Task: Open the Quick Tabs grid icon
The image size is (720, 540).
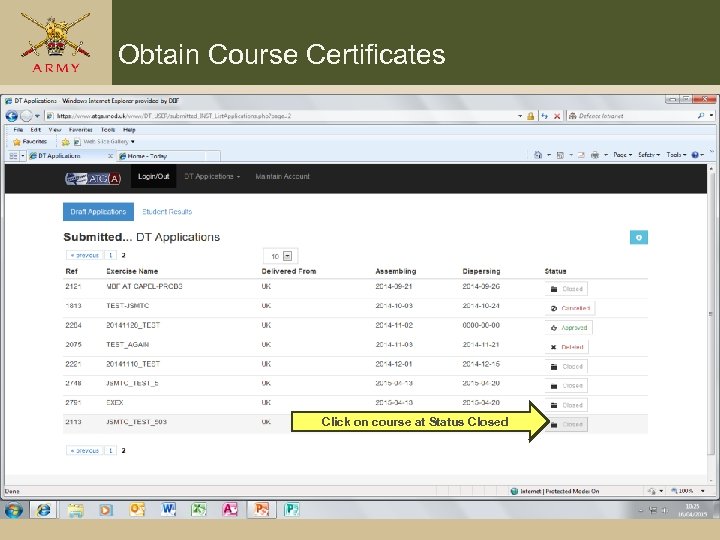Action: coord(13,156)
